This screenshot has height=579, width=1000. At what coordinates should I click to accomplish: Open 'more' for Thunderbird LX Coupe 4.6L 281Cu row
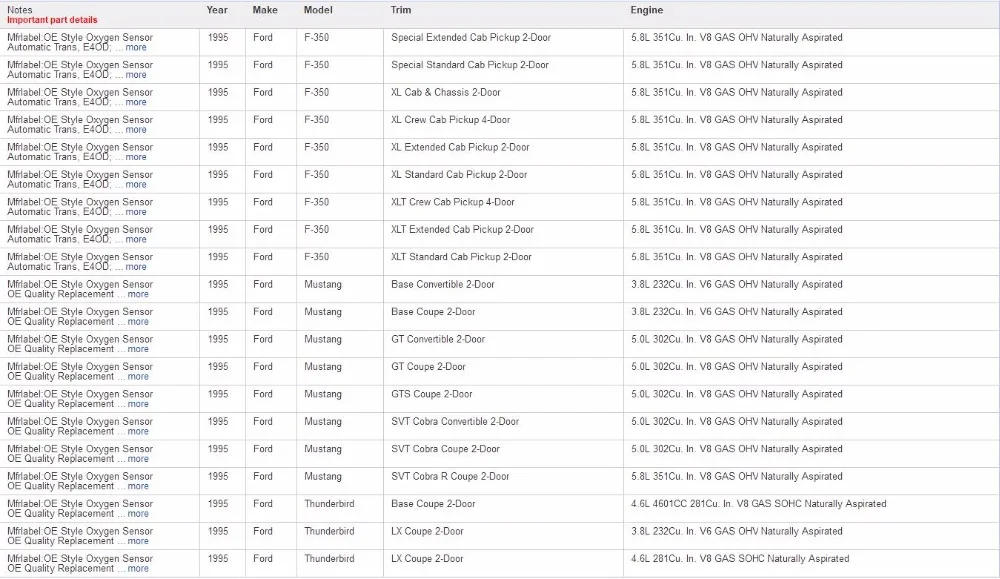pyautogui.click(x=138, y=568)
